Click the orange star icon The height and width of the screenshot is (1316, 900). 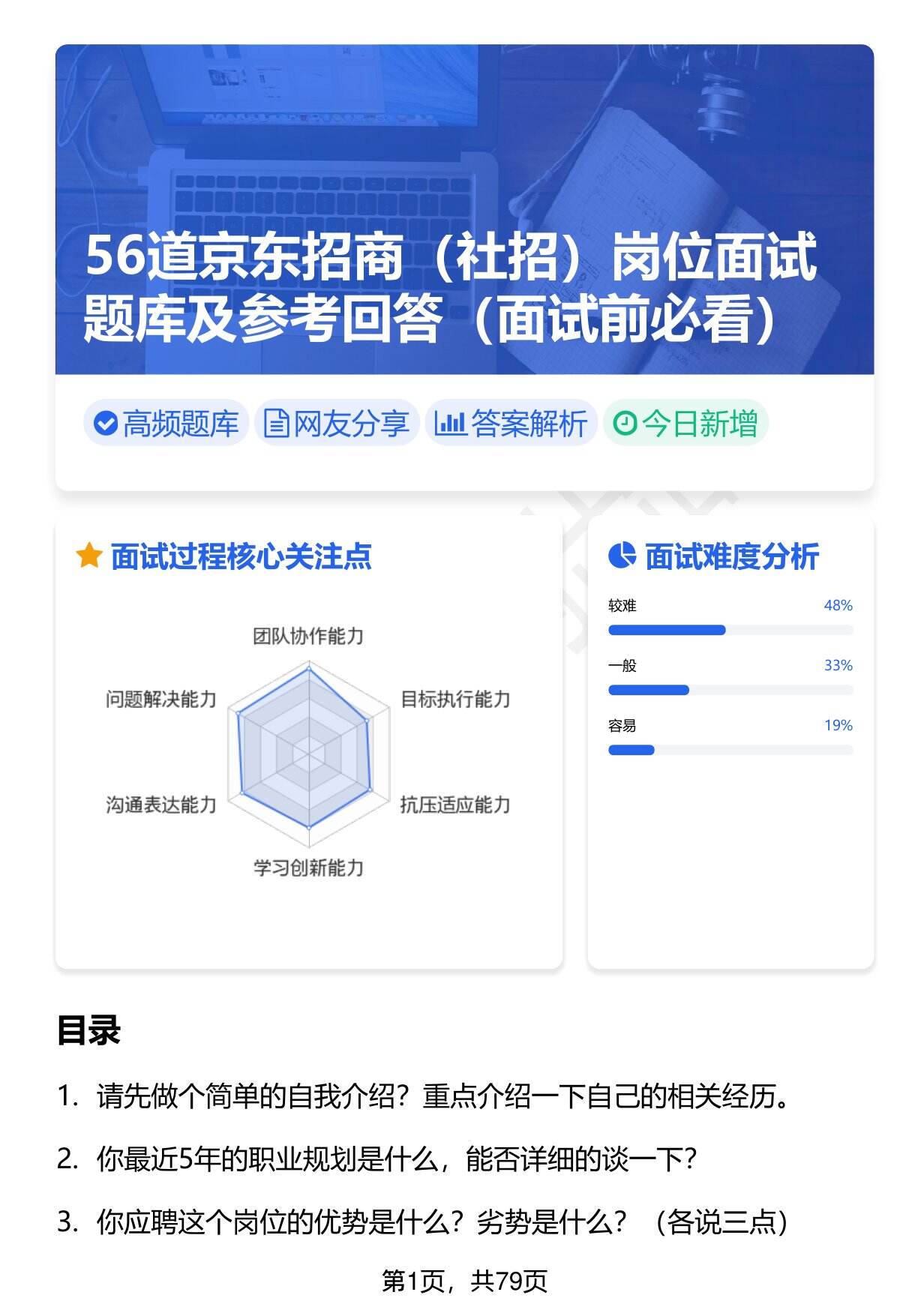[x=89, y=556]
